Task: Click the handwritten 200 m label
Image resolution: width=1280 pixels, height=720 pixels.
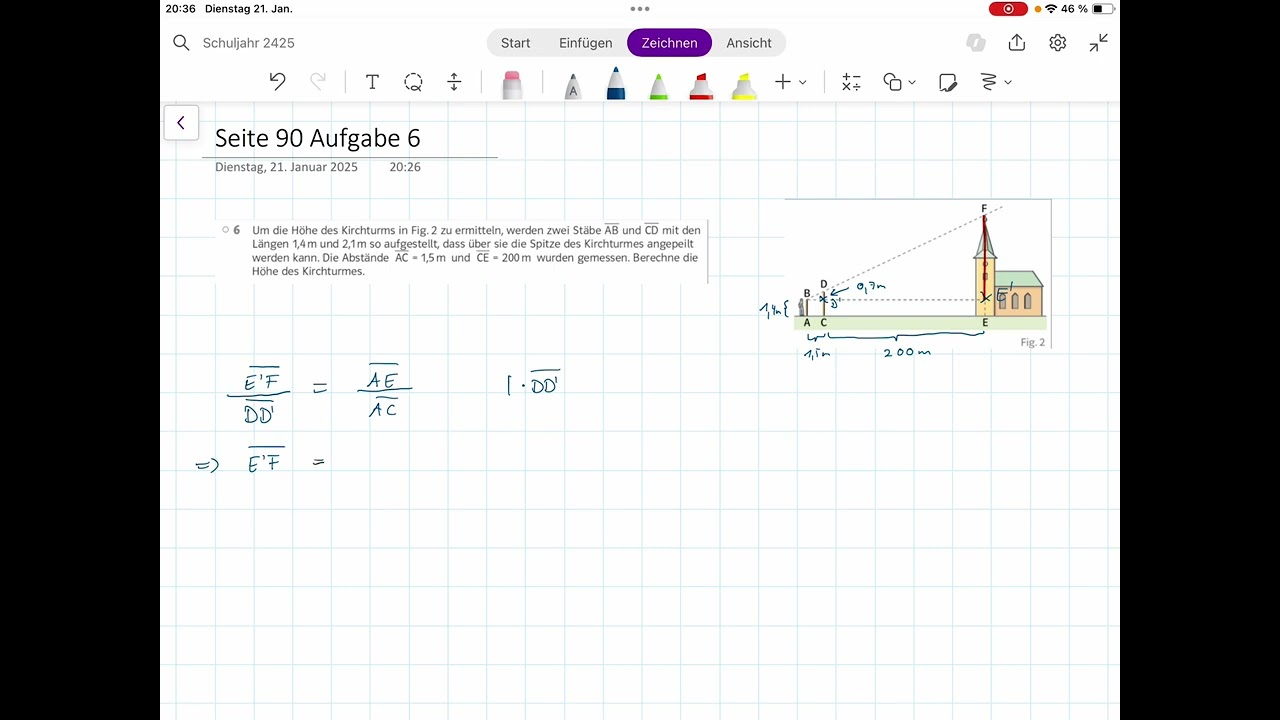Action: pos(907,352)
